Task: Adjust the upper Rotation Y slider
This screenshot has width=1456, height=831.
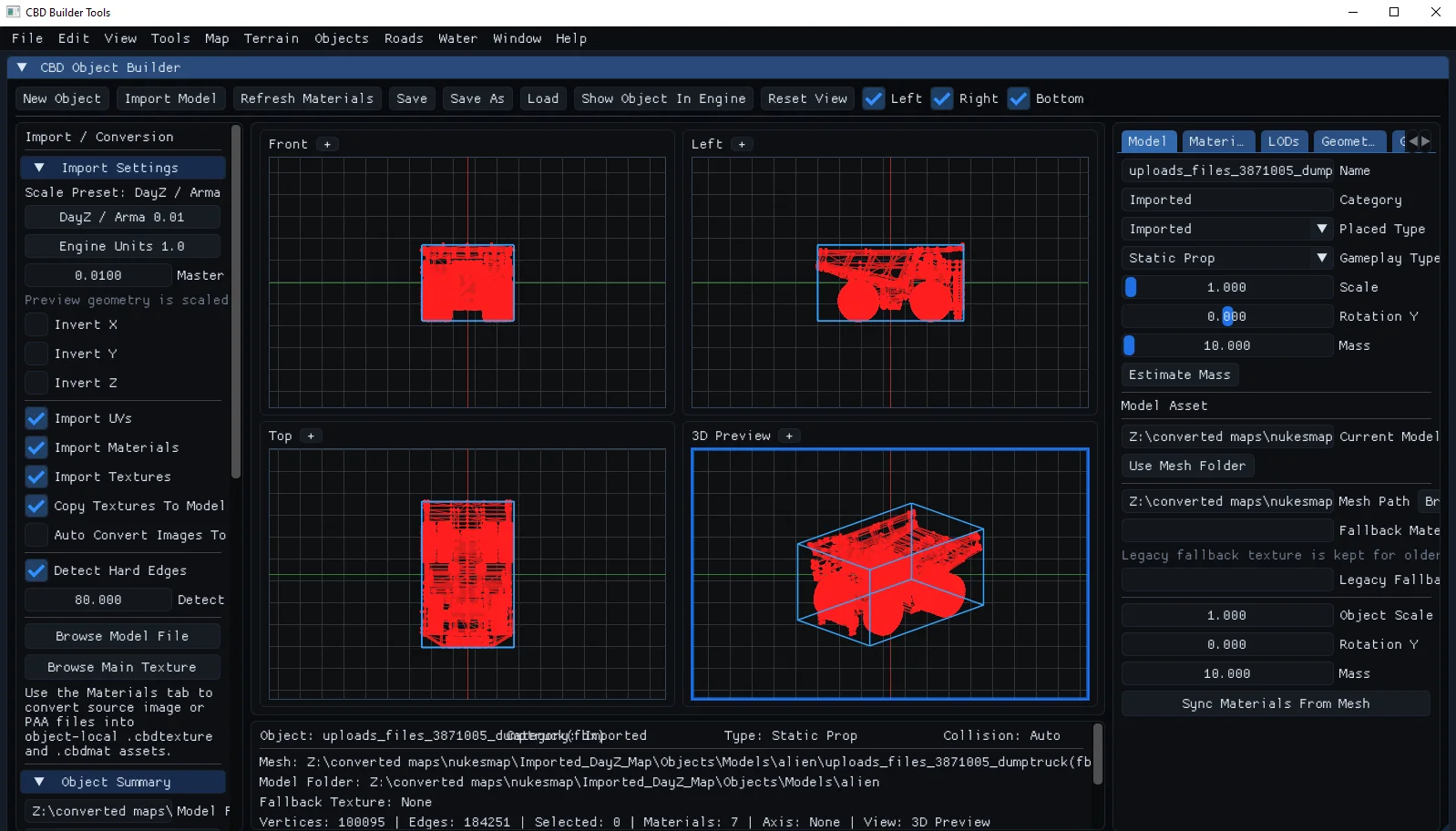Action: (1227, 316)
